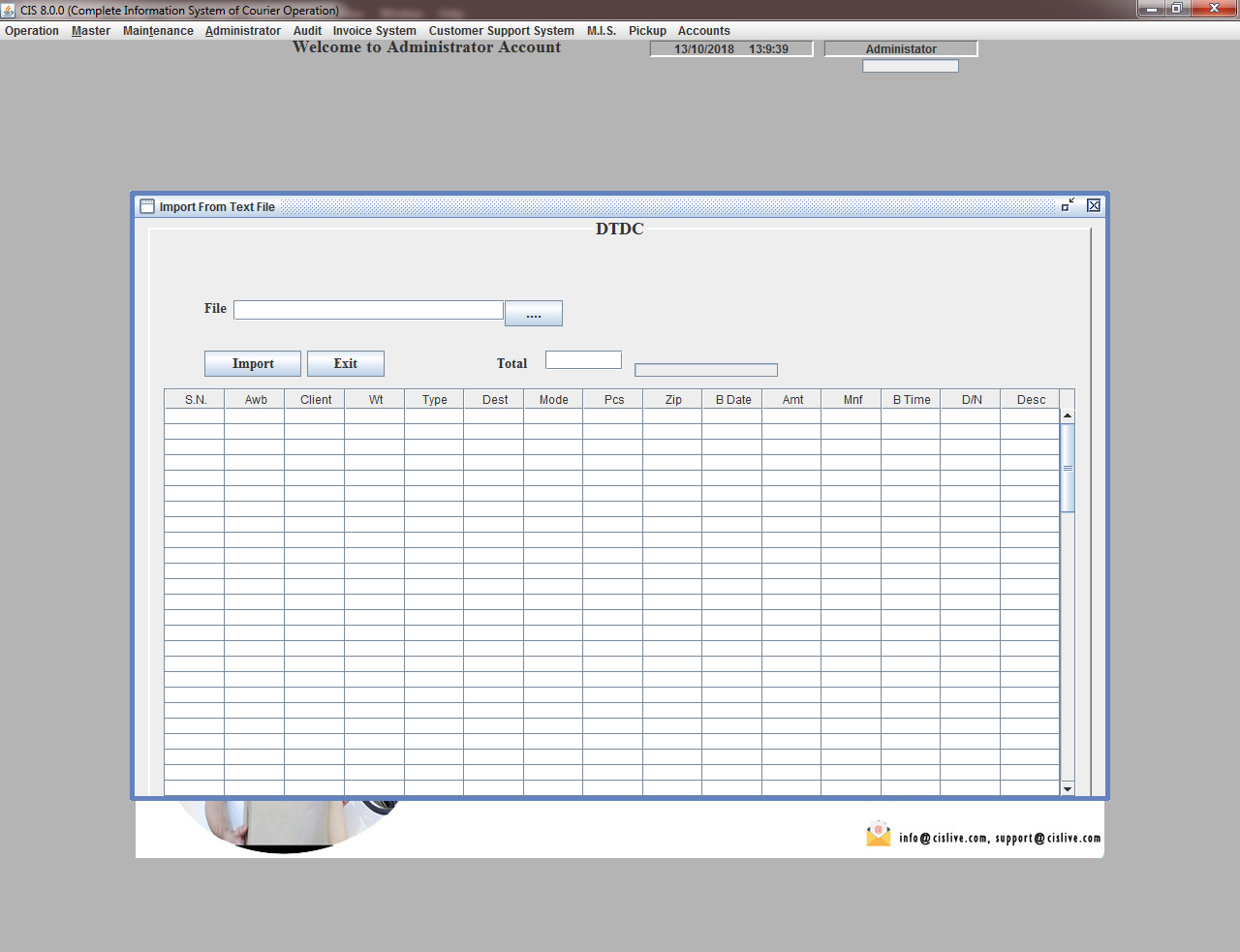Click the file browse button with dots
Image resolution: width=1240 pixels, height=952 pixels.
coord(534,313)
